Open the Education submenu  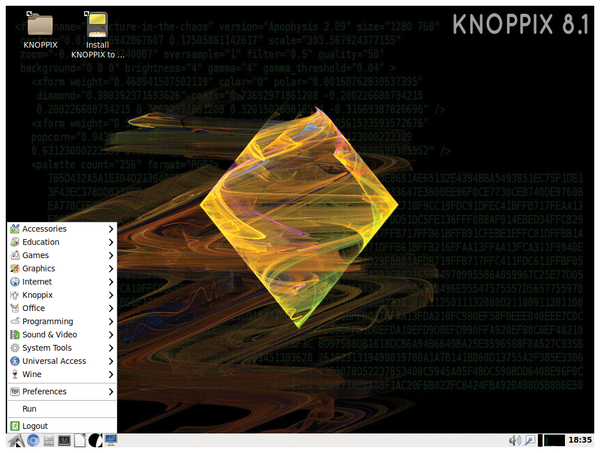62,242
